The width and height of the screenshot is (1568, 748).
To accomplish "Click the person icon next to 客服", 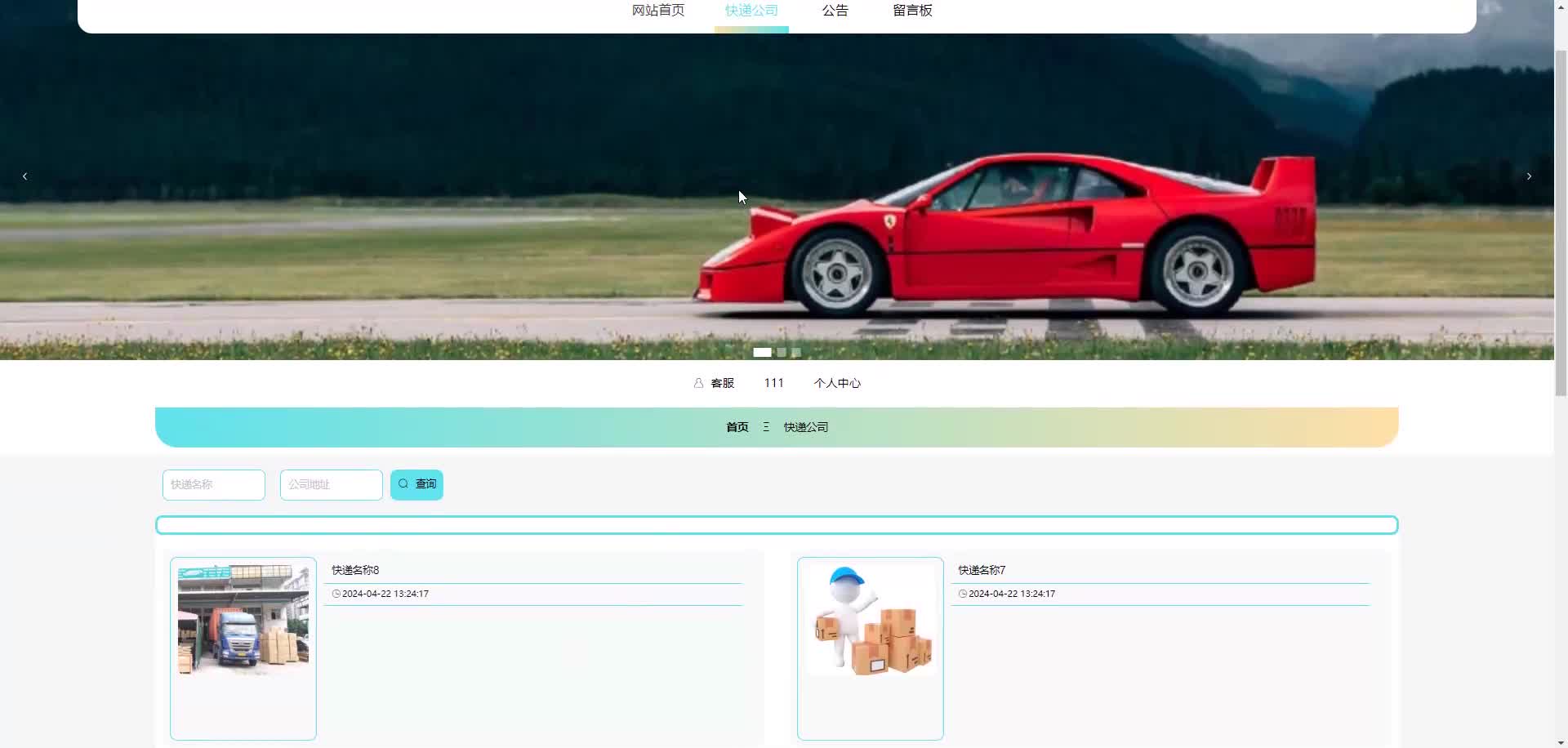I will pyautogui.click(x=698, y=383).
